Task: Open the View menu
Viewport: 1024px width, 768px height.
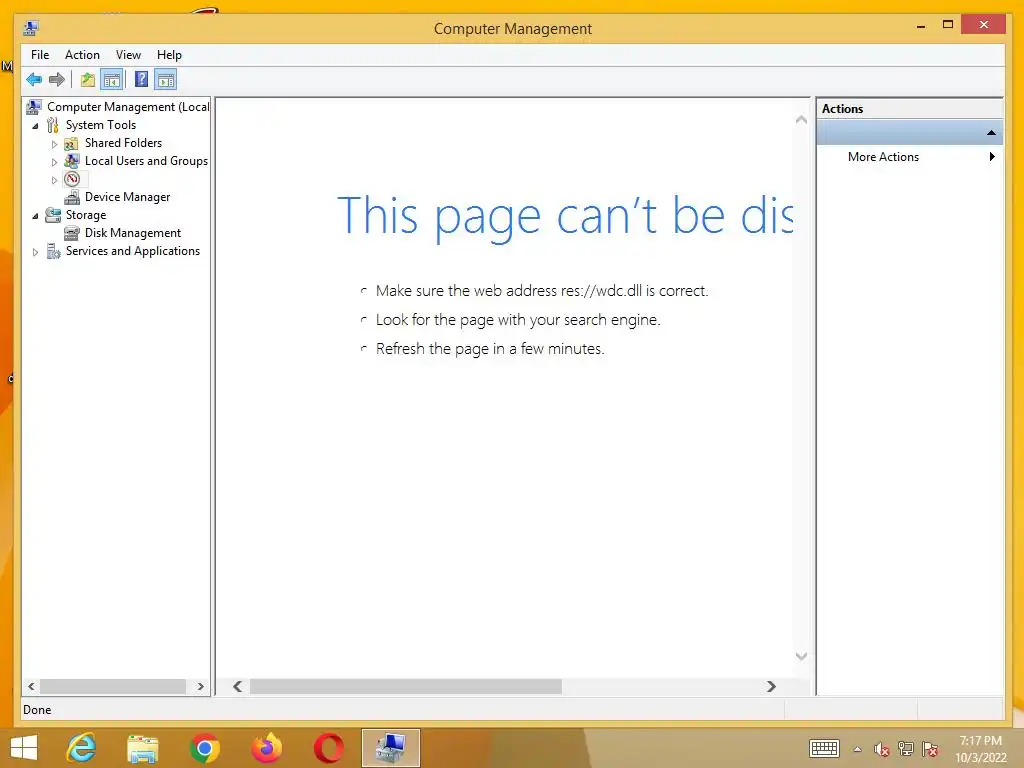Action: coord(128,55)
